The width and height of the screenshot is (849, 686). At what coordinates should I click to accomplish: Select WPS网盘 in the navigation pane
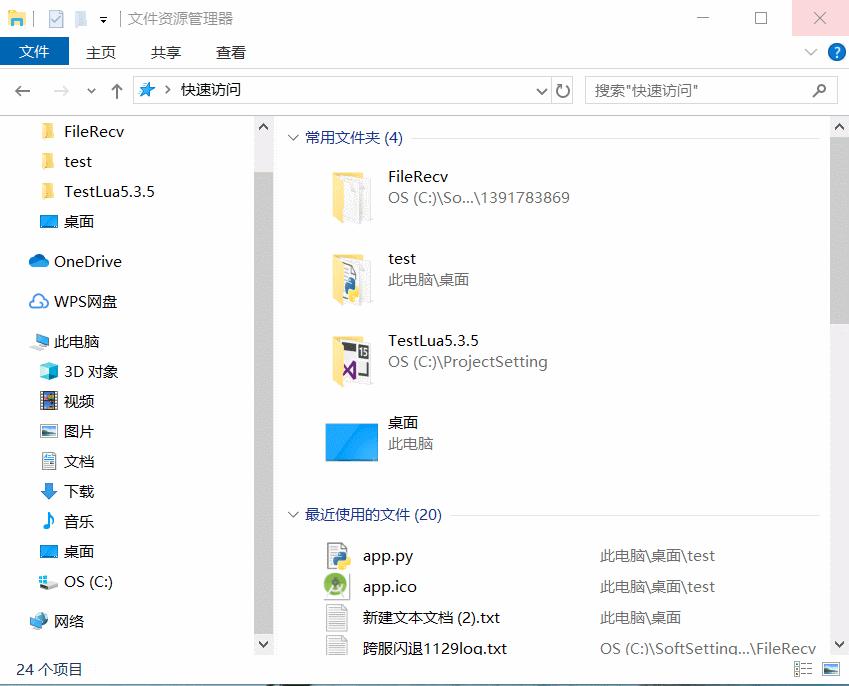coord(85,302)
